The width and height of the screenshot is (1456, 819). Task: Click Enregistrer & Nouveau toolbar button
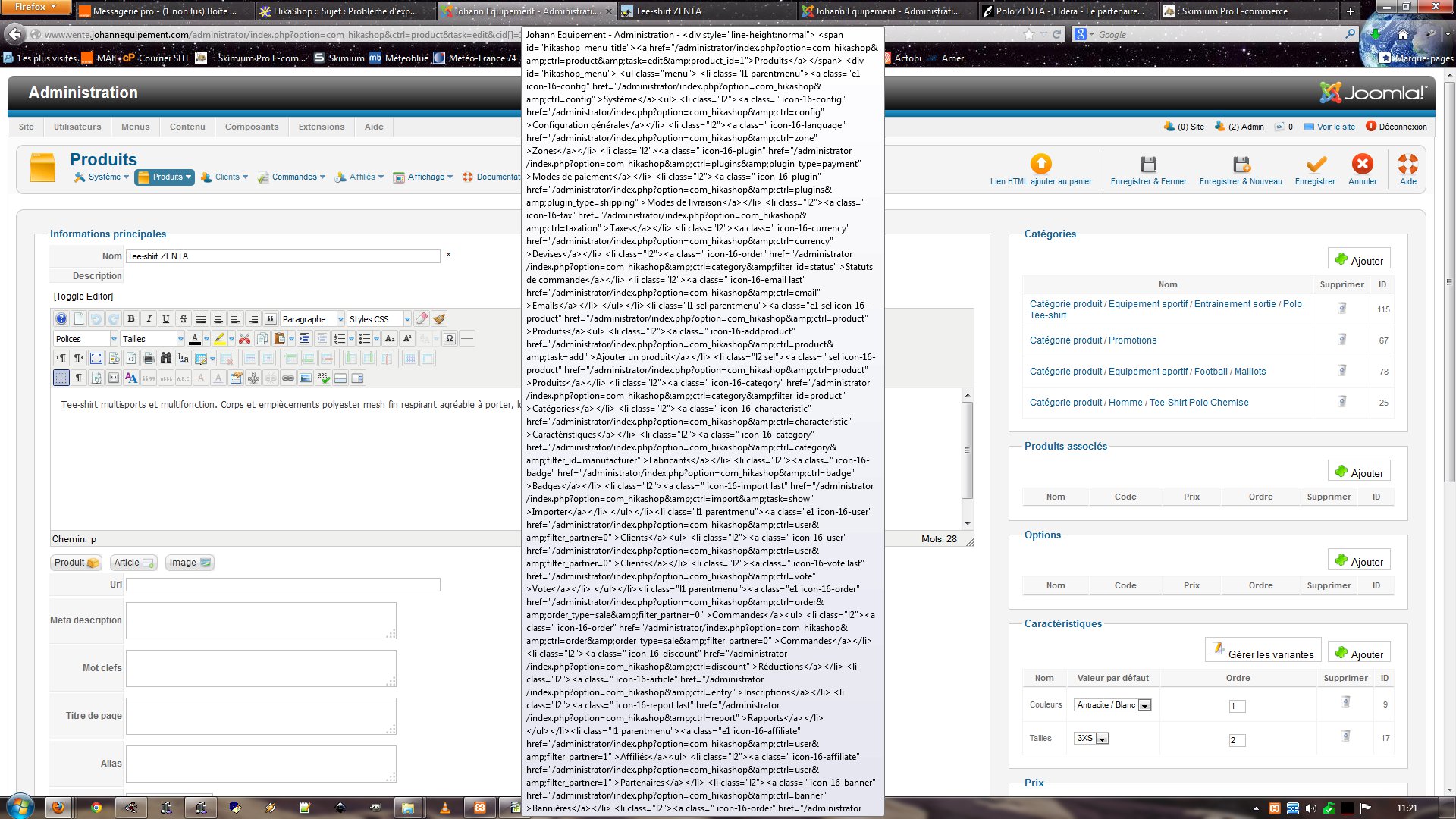[1241, 170]
